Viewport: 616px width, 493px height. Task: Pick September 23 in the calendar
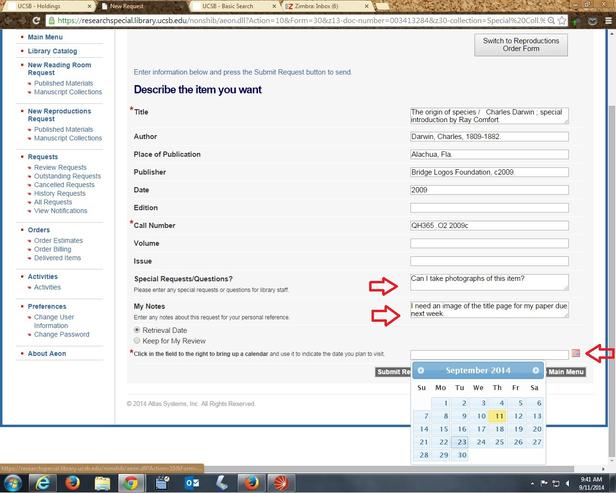(460, 441)
